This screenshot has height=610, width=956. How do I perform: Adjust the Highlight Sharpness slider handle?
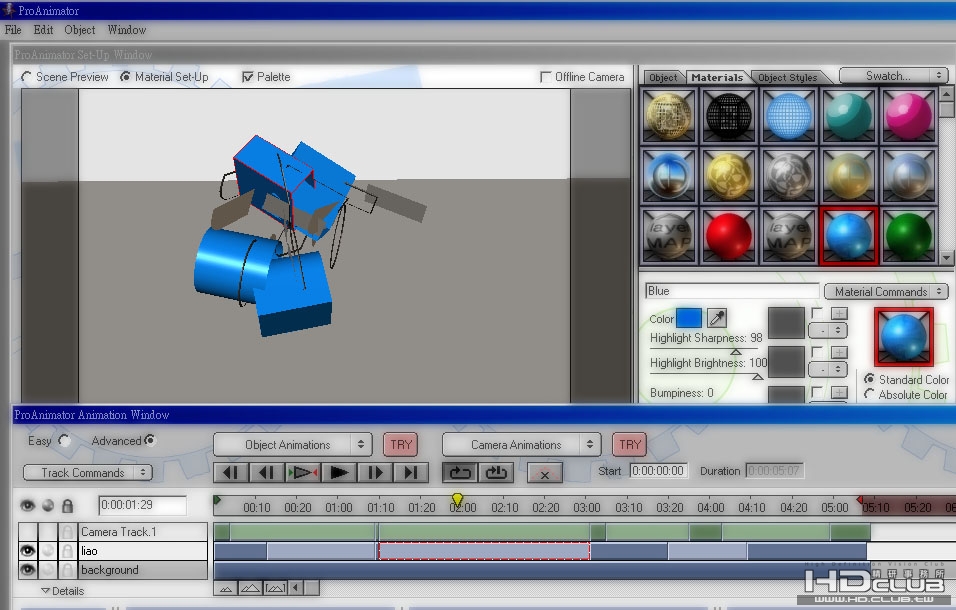click(x=736, y=352)
